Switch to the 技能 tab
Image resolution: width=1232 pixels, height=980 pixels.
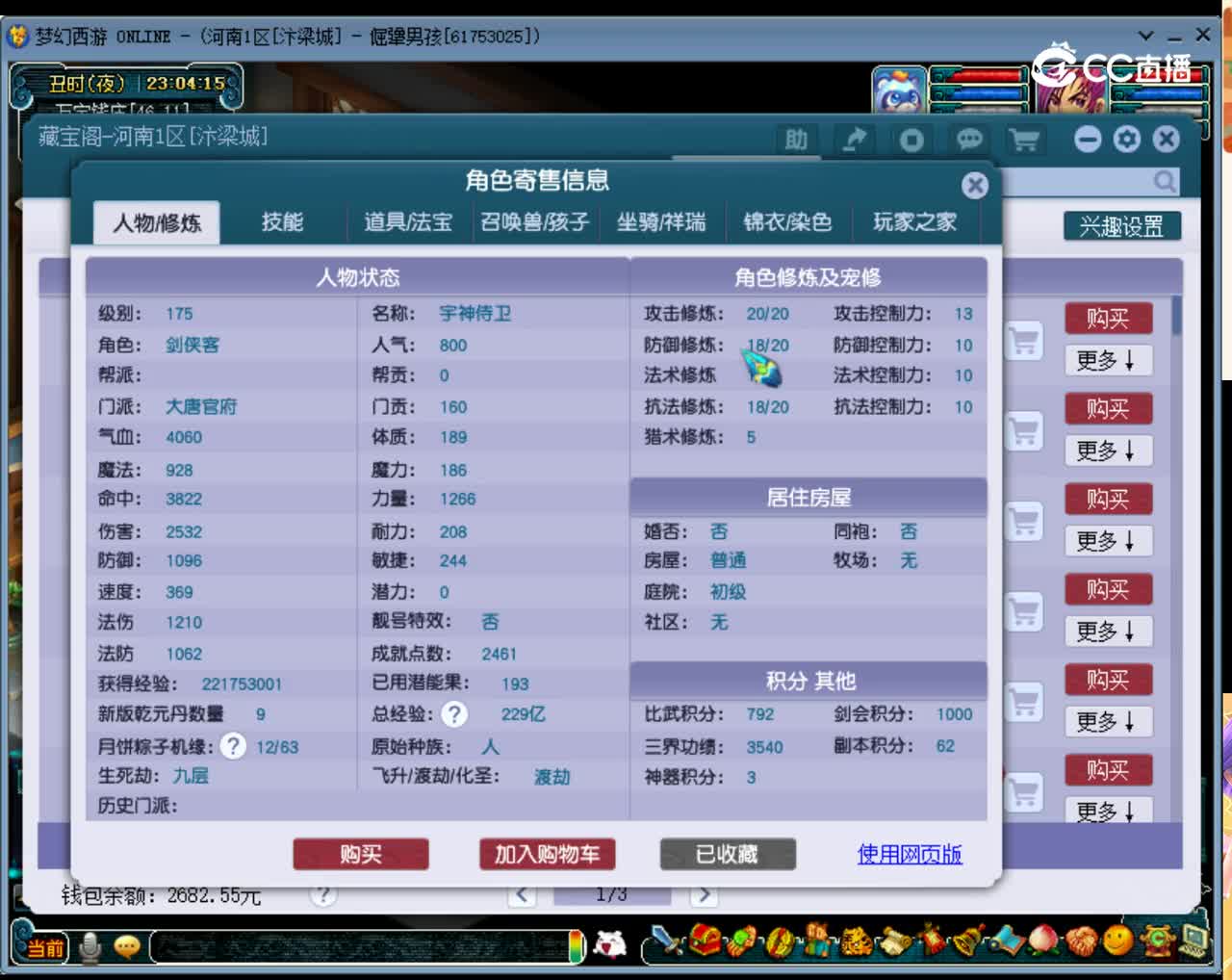282,222
